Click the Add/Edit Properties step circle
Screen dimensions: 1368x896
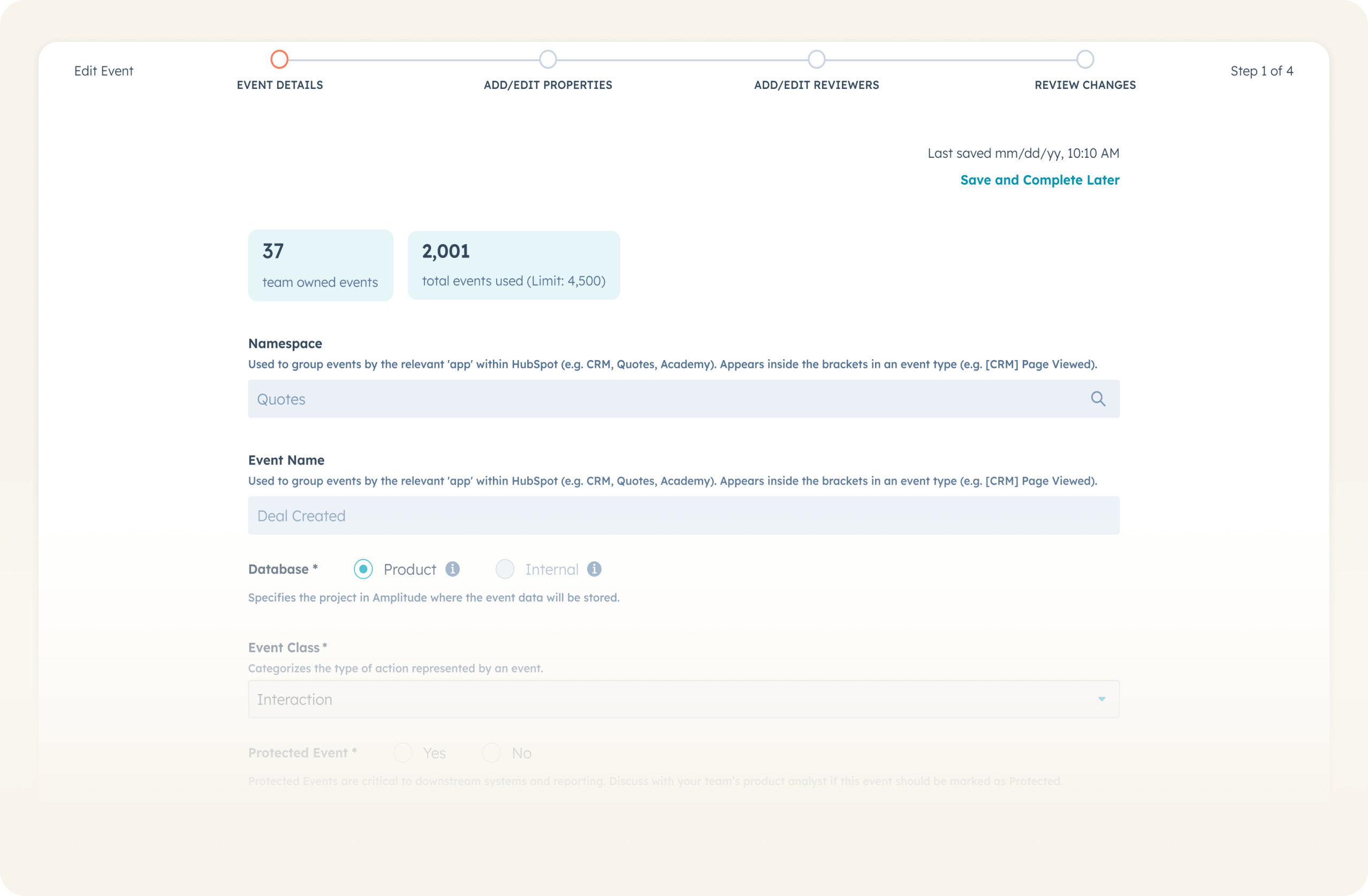[548, 59]
